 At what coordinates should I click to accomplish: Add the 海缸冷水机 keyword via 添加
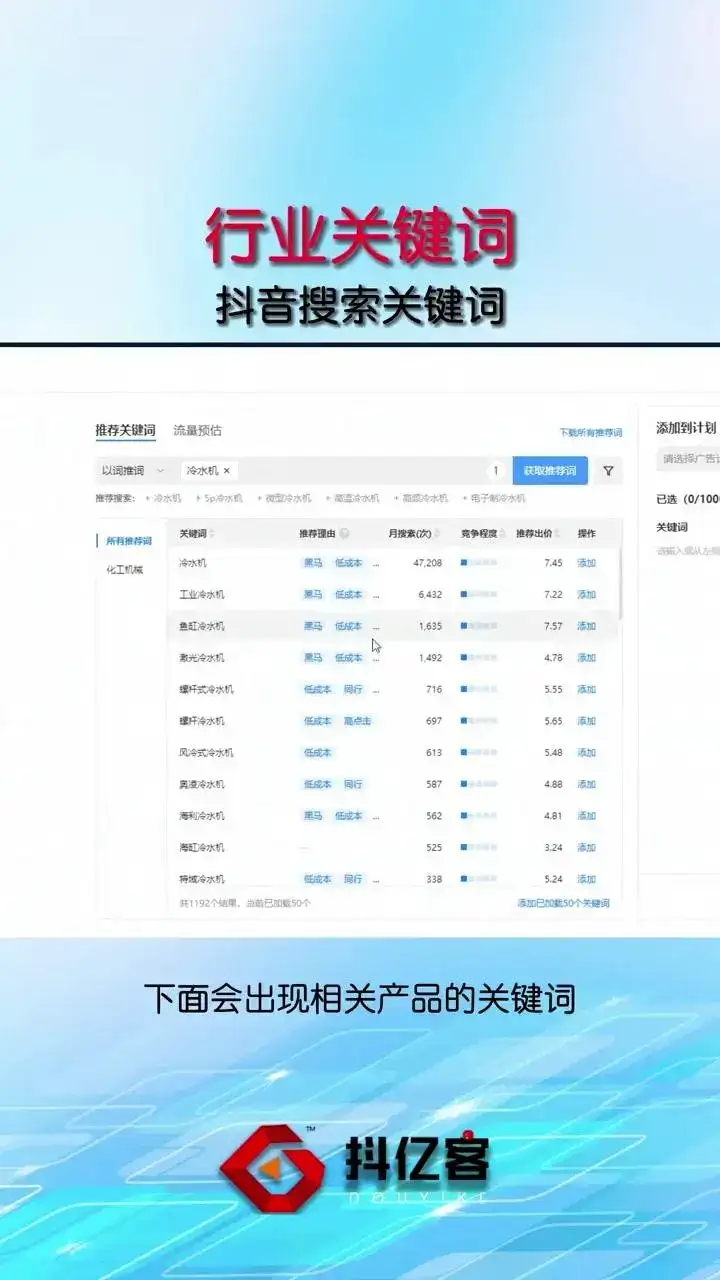pyautogui.click(x=586, y=848)
